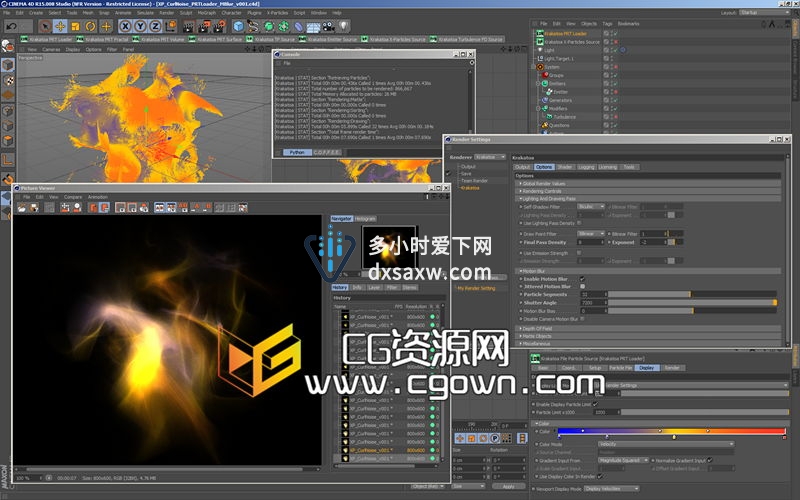
Task: Click Krakatoa PRT Loader shelf button
Action: click(46, 39)
